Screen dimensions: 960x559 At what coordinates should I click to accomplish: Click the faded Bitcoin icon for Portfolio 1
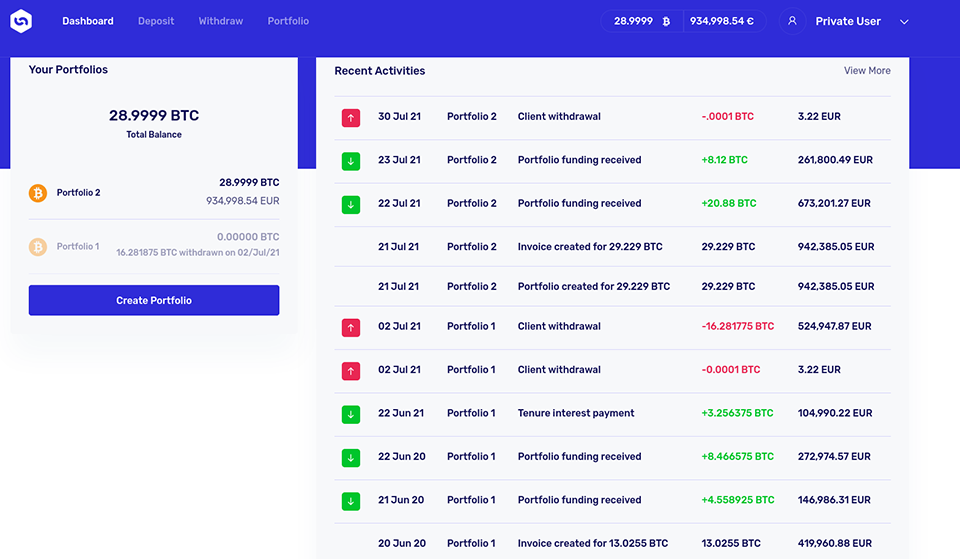(x=38, y=247)
